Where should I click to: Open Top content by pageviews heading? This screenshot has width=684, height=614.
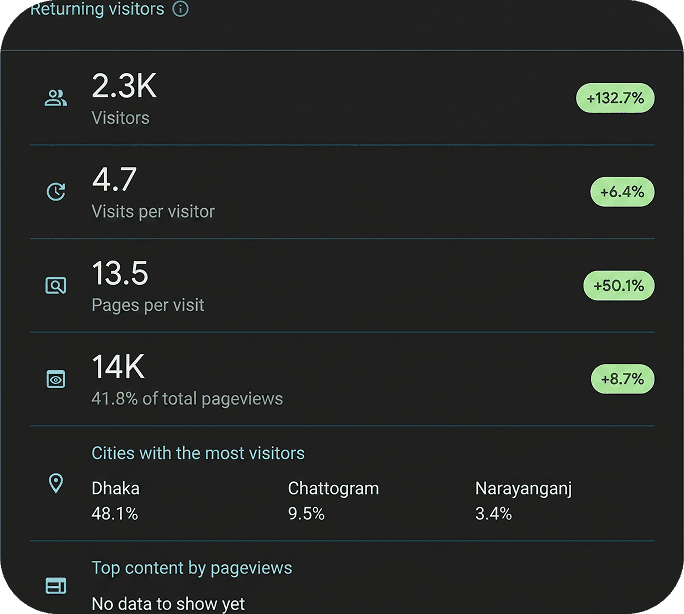(x=192, y=568)
